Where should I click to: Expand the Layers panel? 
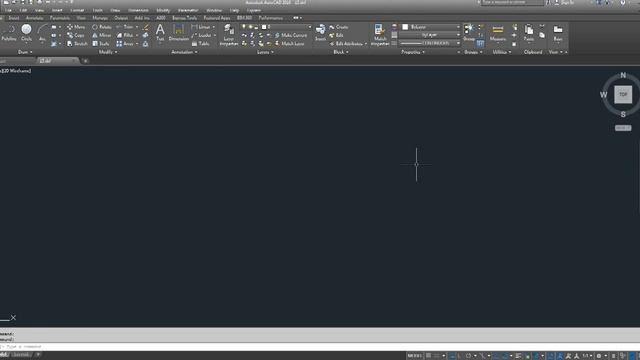coord(265,52)
